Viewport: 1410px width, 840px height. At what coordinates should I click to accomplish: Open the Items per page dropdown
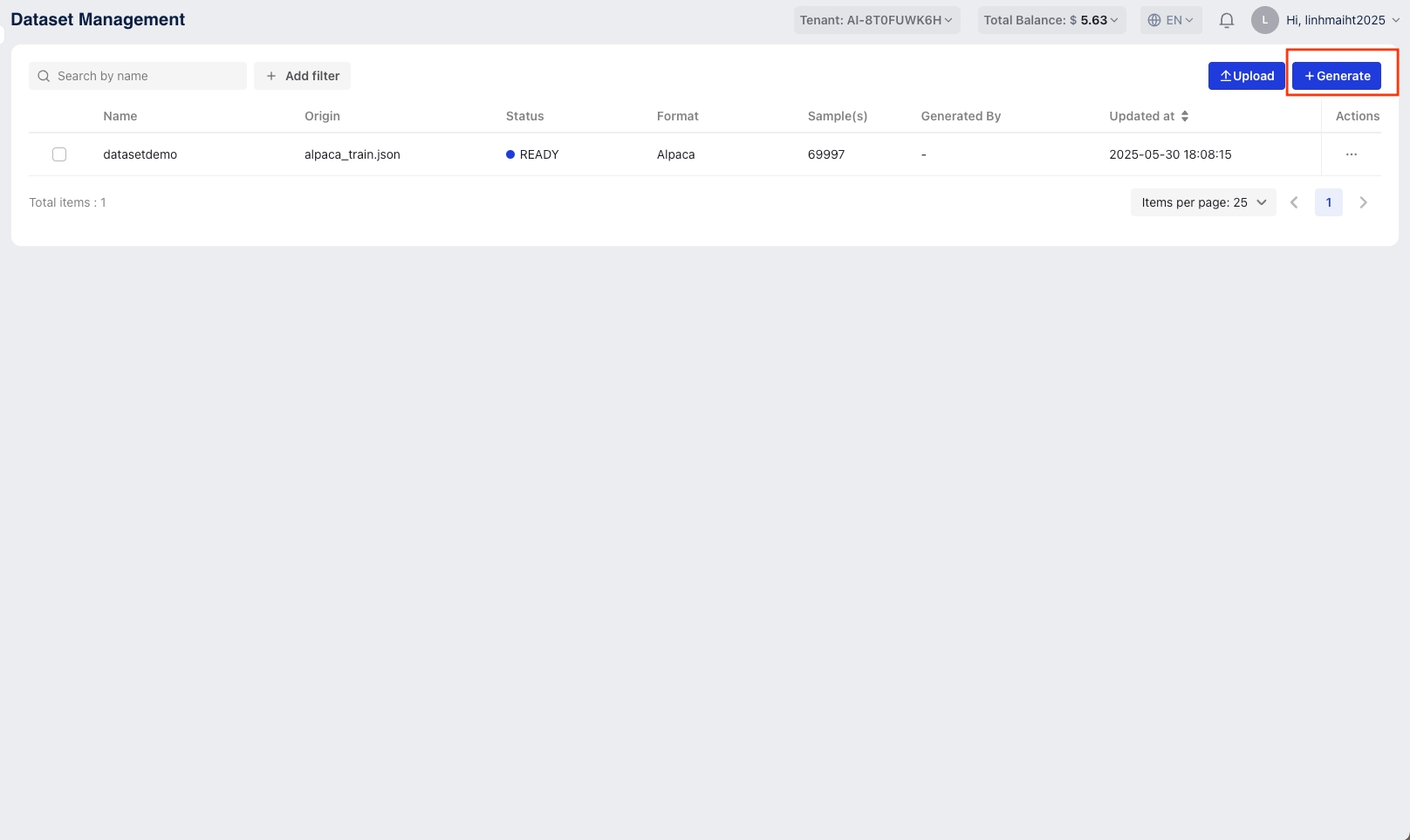pyautogui.click(x=1202, y=202)
